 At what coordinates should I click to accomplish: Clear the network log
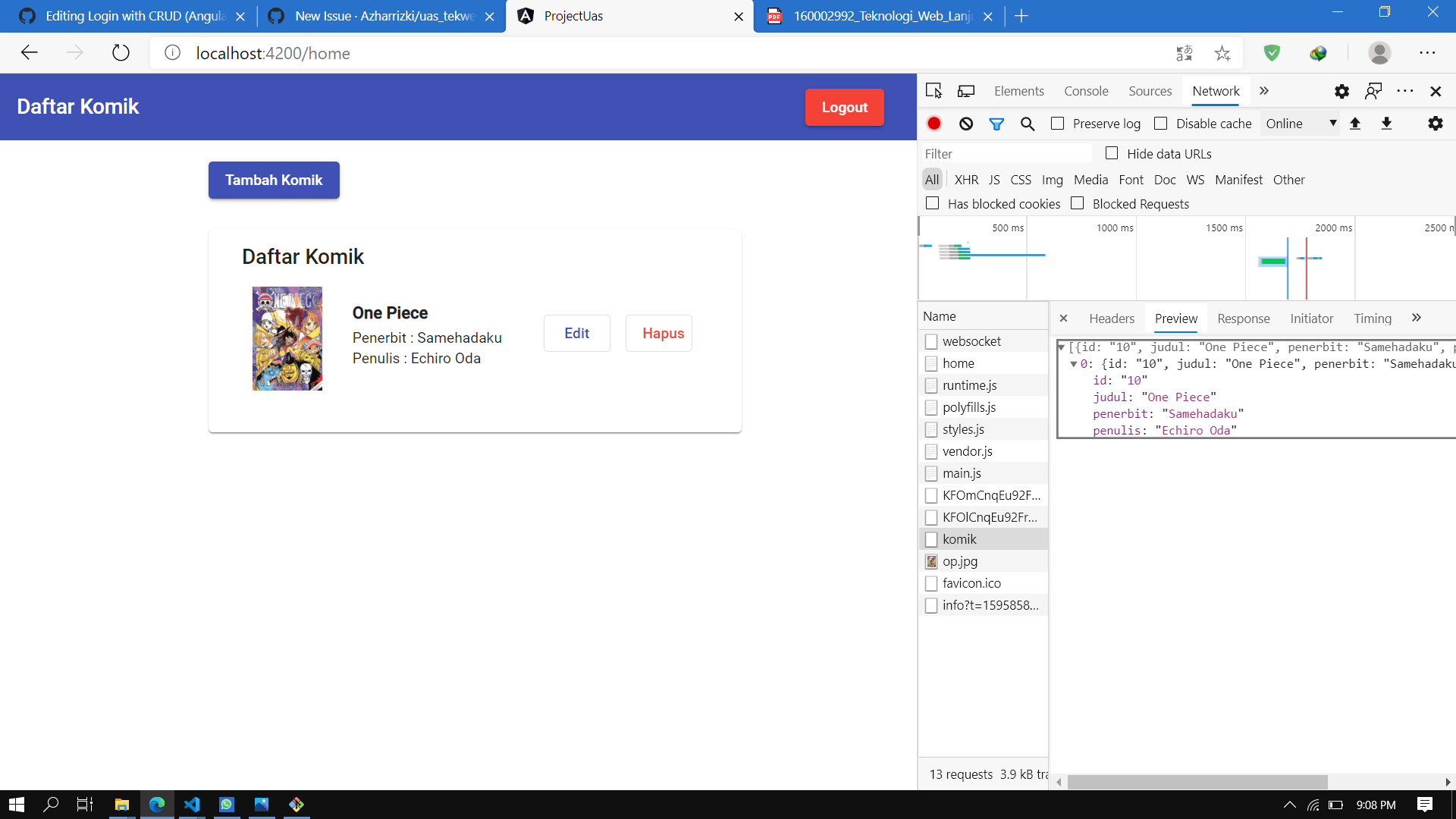pos(966,124)
